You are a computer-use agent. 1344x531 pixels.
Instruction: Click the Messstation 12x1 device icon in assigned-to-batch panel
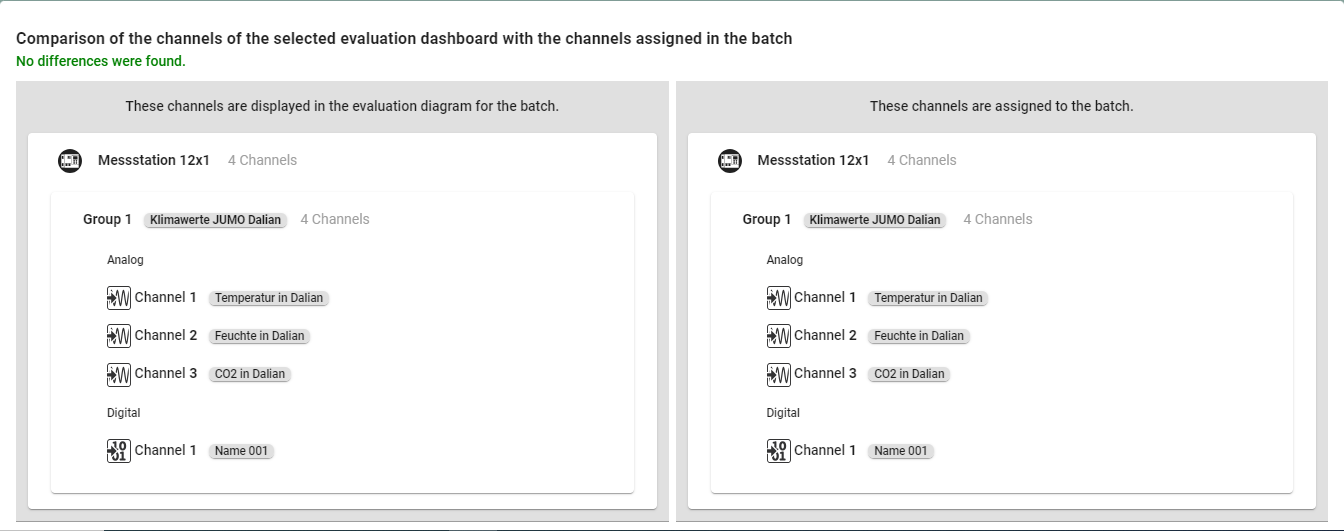pyautogui.click(x=730, y=160)
